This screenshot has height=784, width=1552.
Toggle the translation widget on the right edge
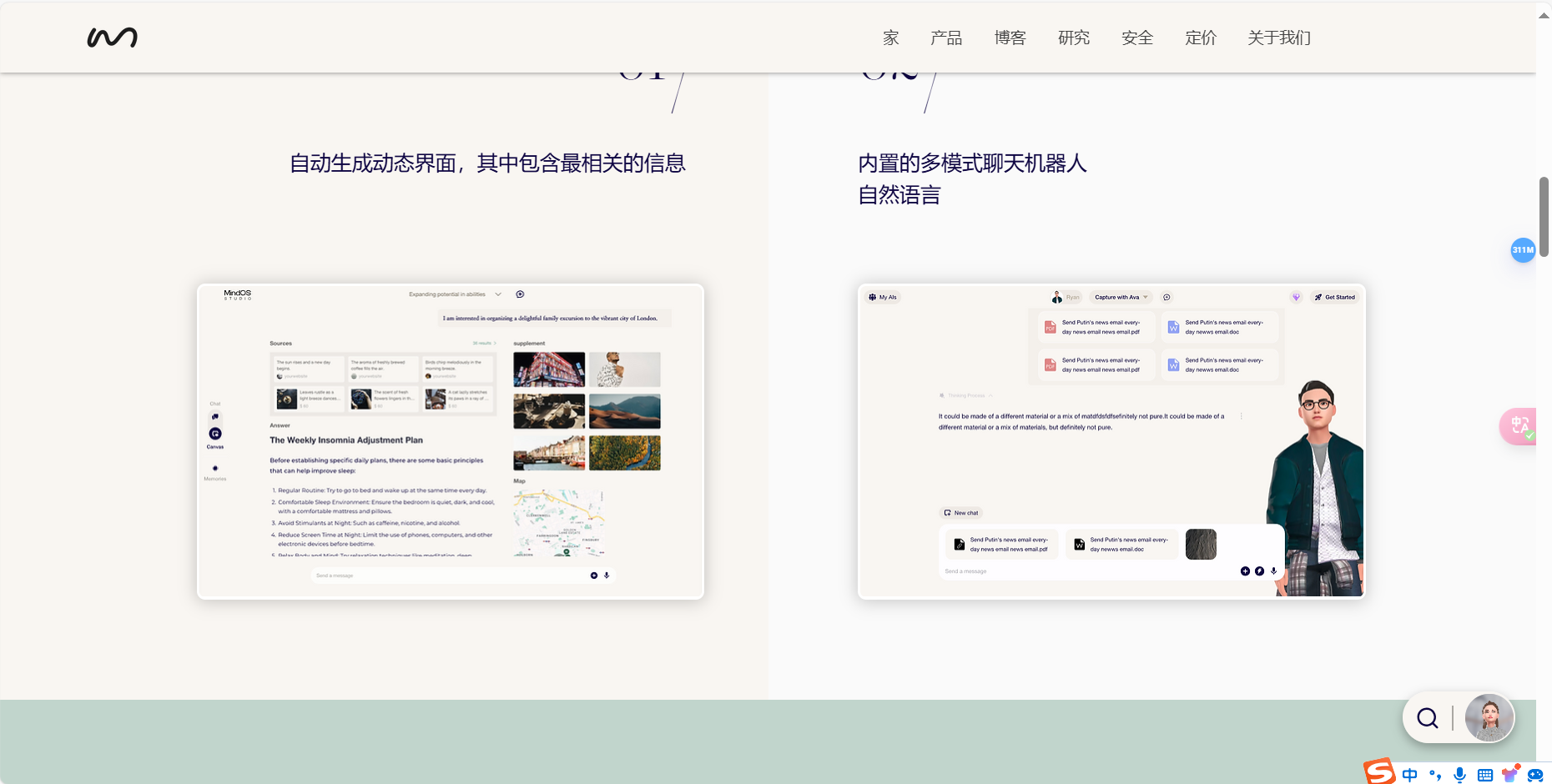point(1520,426)
